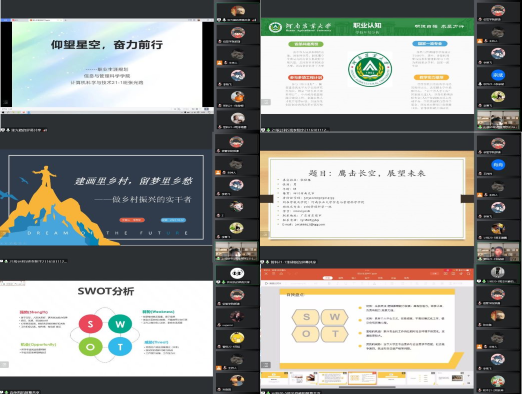This screenshot has height=394, width=522.
Task: Click the S hexagon on the yellow slide
Action: click(306, 317)
